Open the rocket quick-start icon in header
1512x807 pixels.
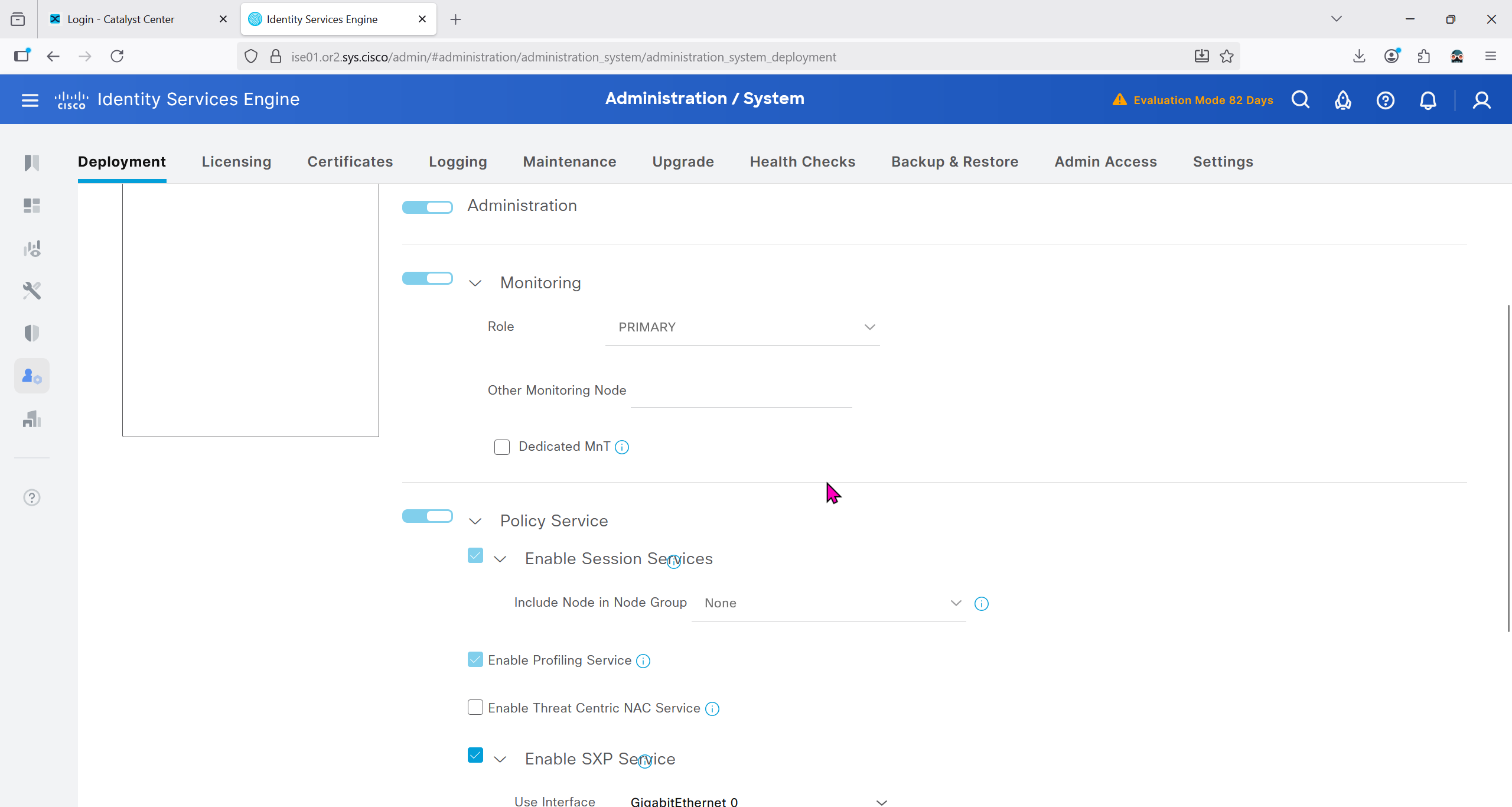tap(1342, 100)
